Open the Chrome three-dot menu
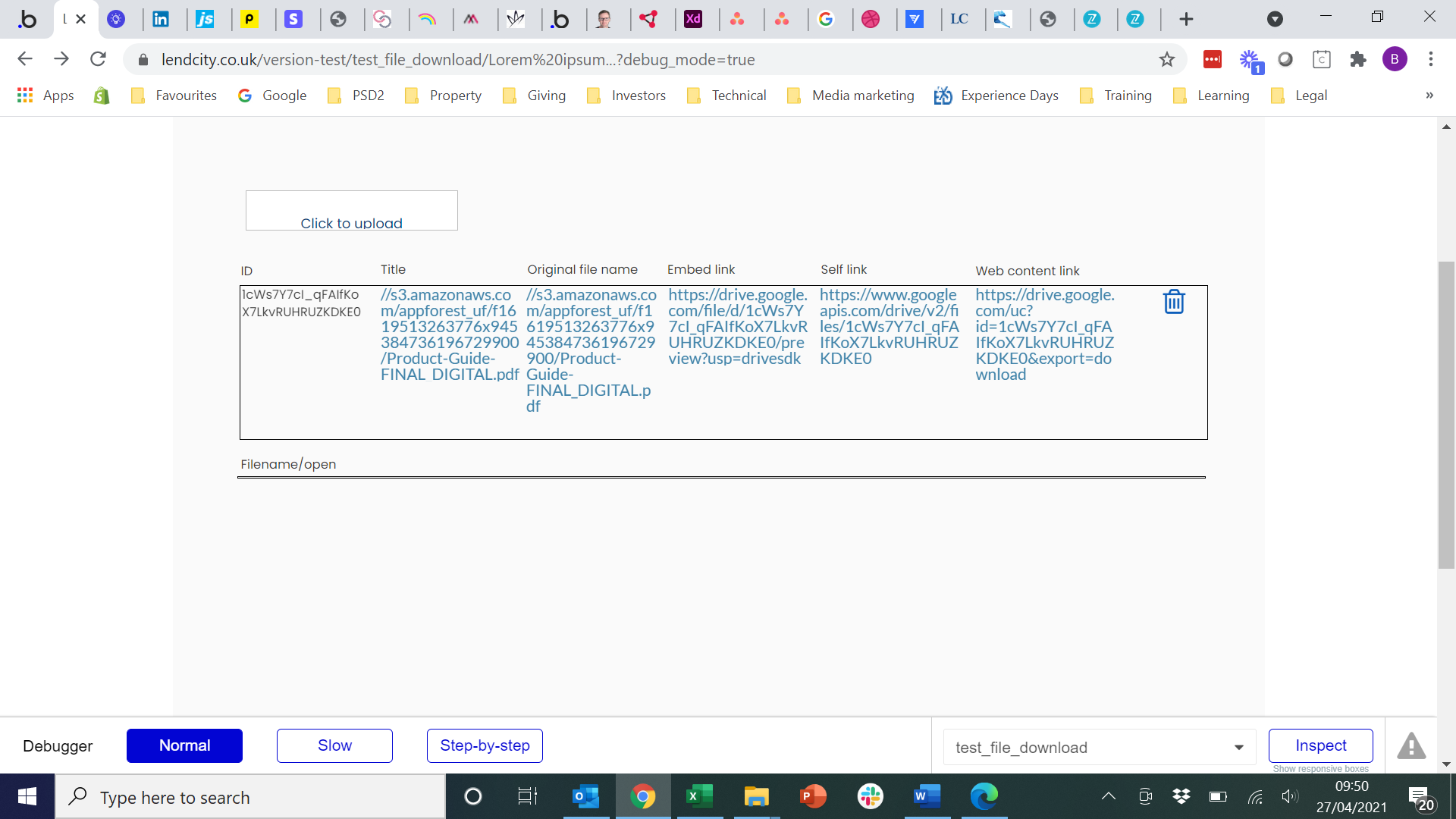The height and width of the screenshot is (819, 1456). click(x=1430, y=59)
